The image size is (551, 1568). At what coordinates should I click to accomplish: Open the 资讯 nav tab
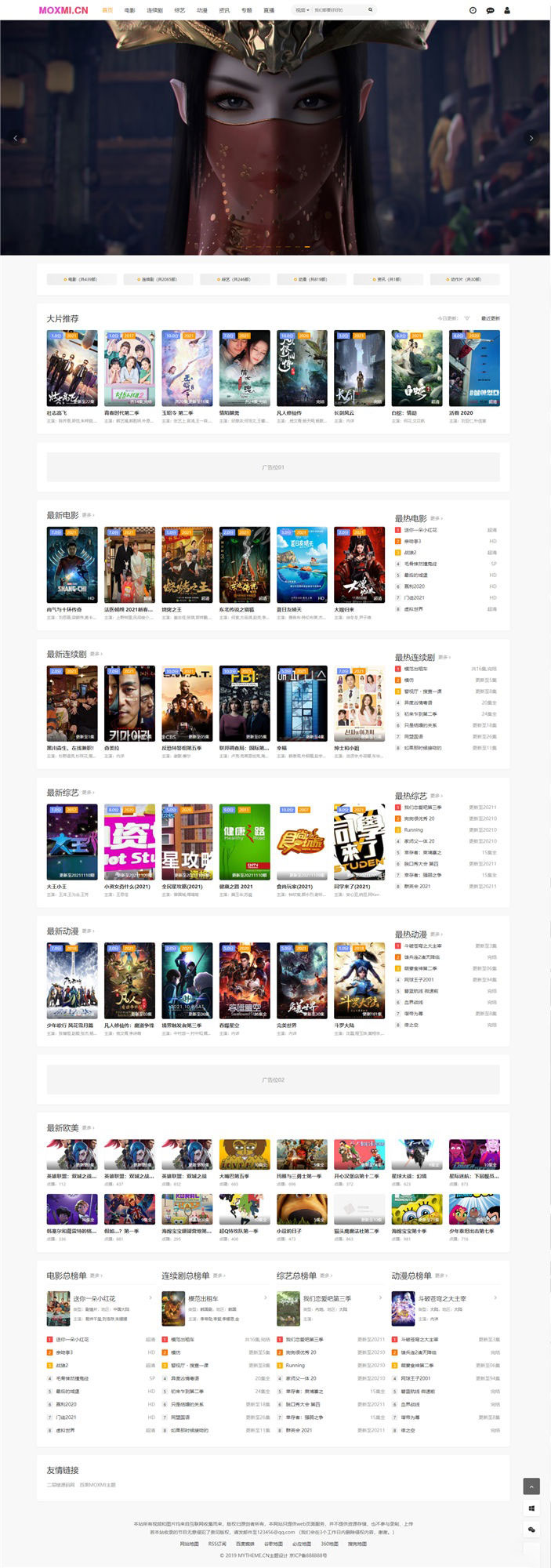pos(224,10)
